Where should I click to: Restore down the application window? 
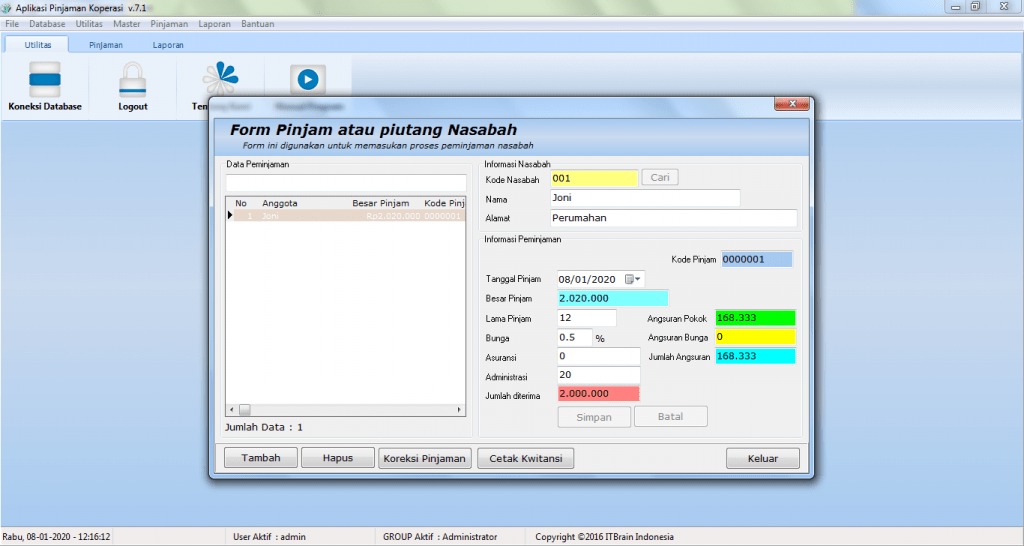tap(976, 7)
